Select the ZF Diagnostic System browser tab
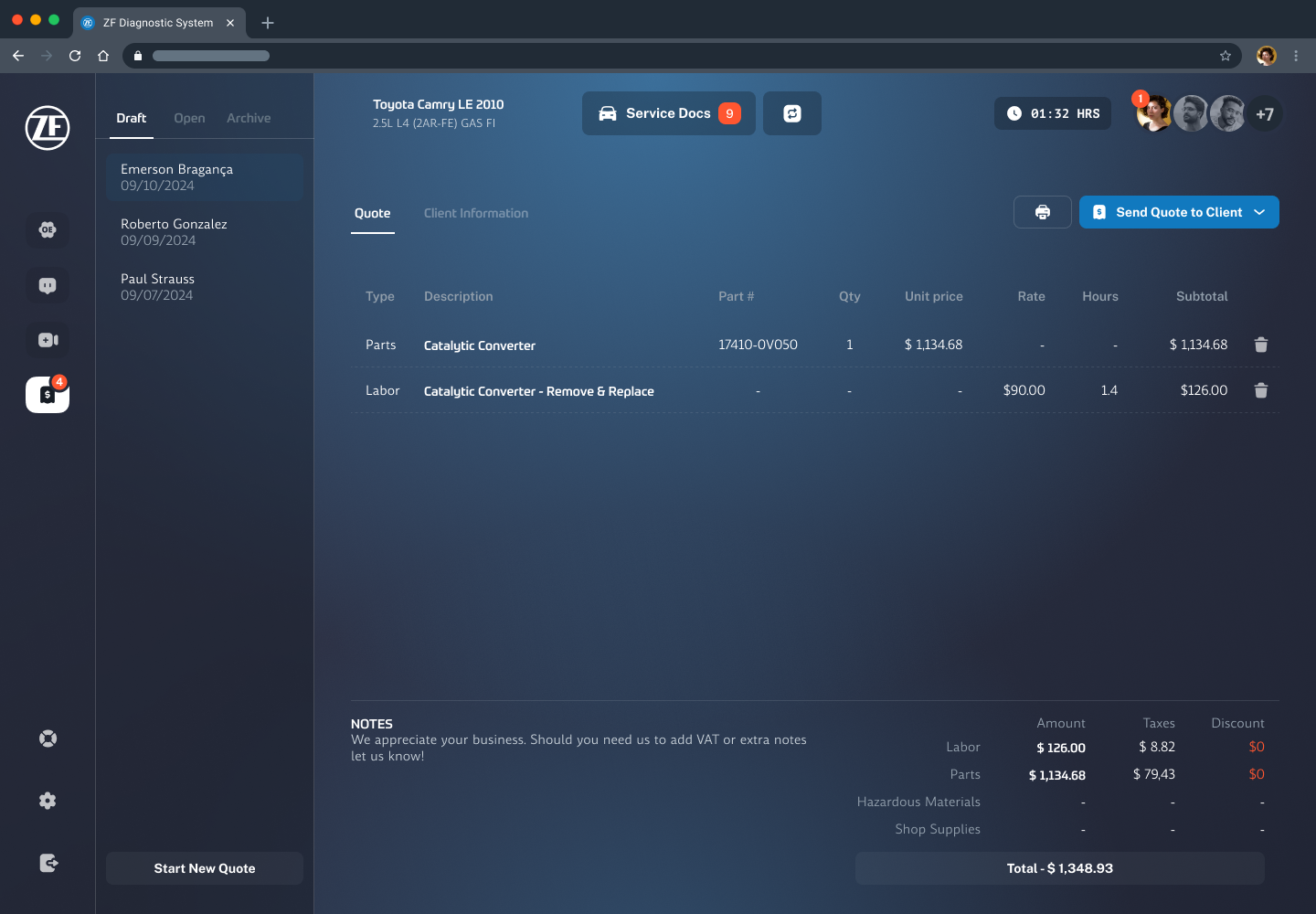 159,23
